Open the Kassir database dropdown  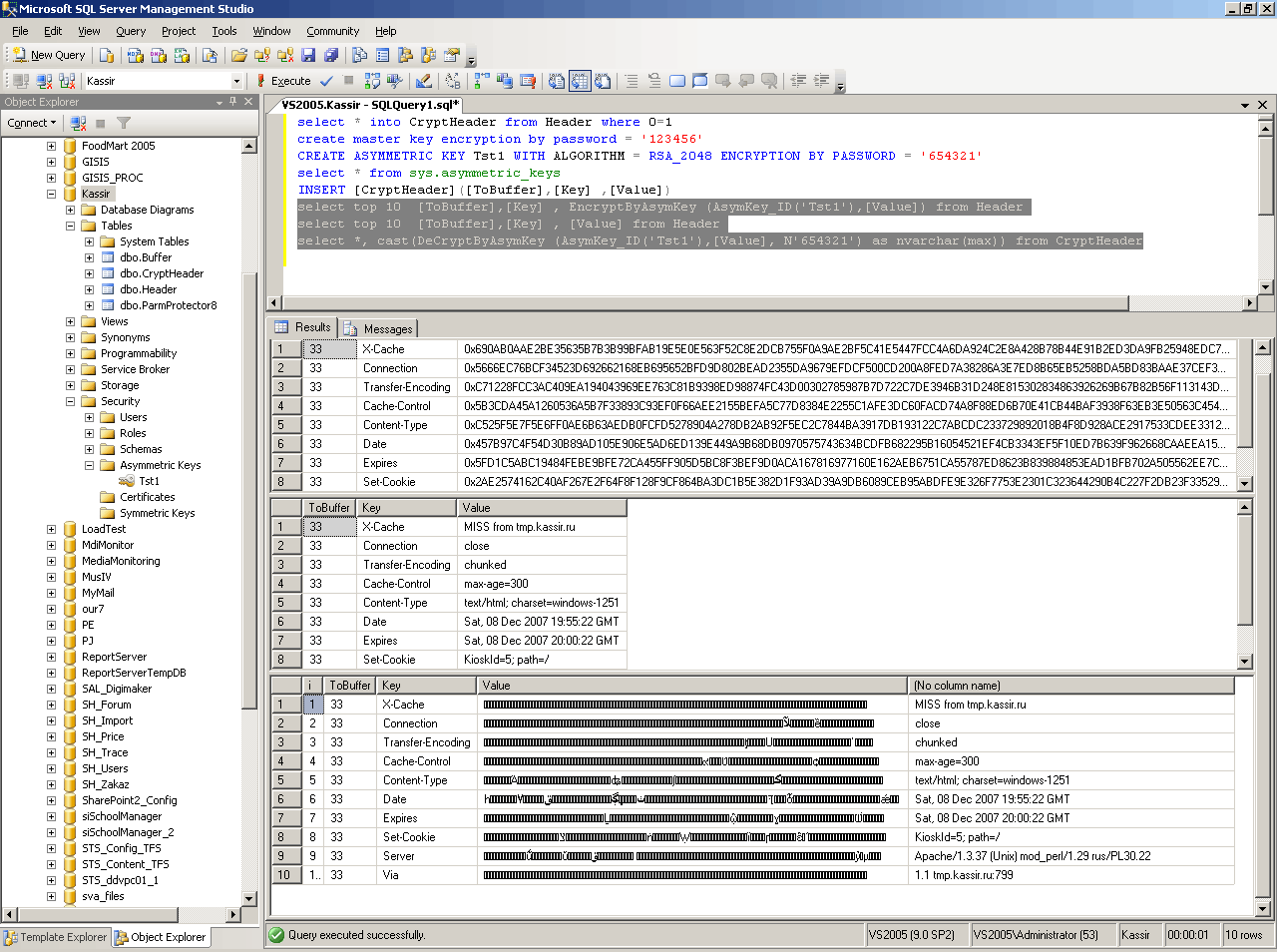[236, 81]
